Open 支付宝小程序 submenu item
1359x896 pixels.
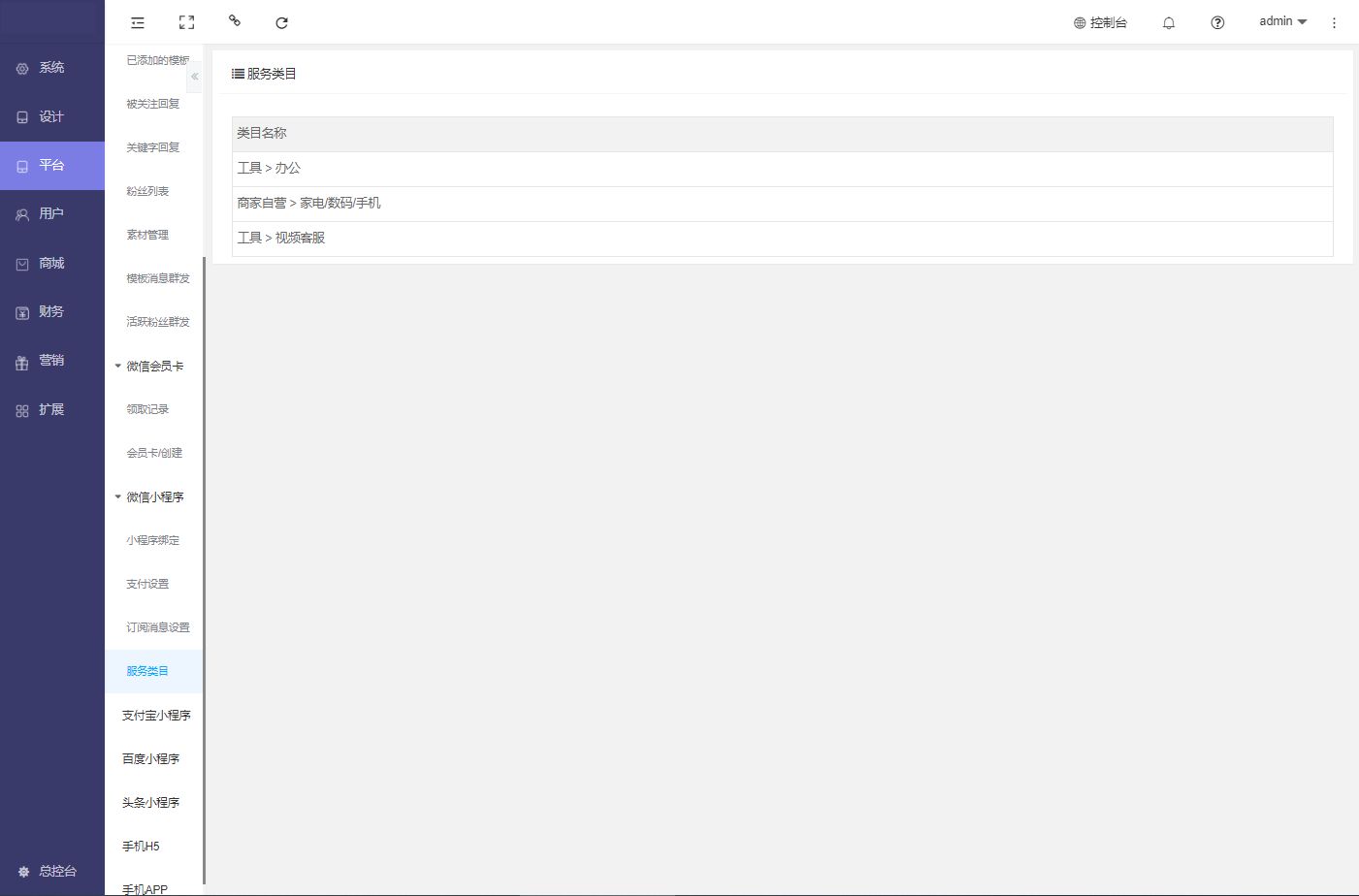tap(156, 715)
